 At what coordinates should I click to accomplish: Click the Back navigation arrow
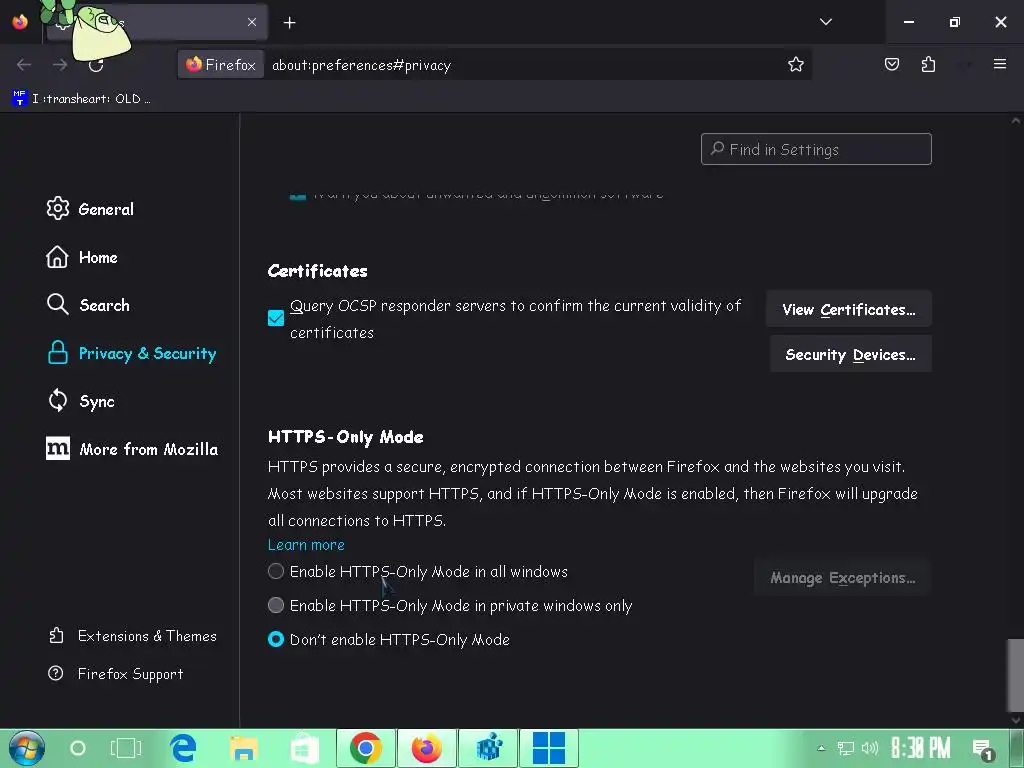point(24,65)
